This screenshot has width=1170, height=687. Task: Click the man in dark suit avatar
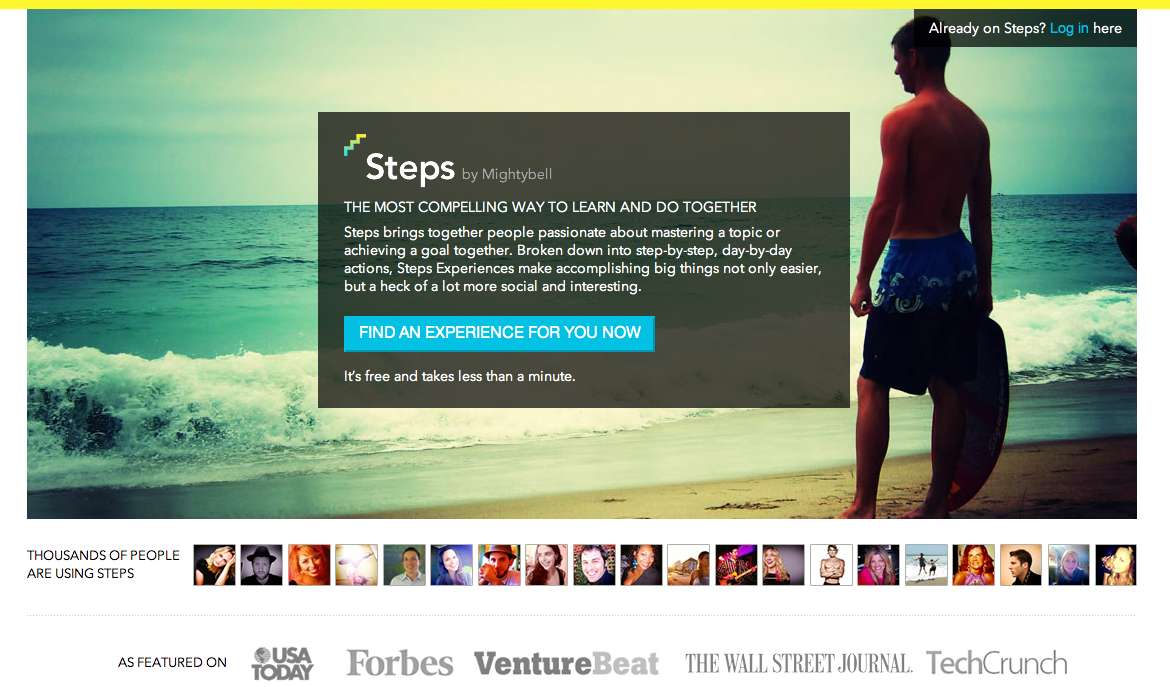click(1021, 565)
